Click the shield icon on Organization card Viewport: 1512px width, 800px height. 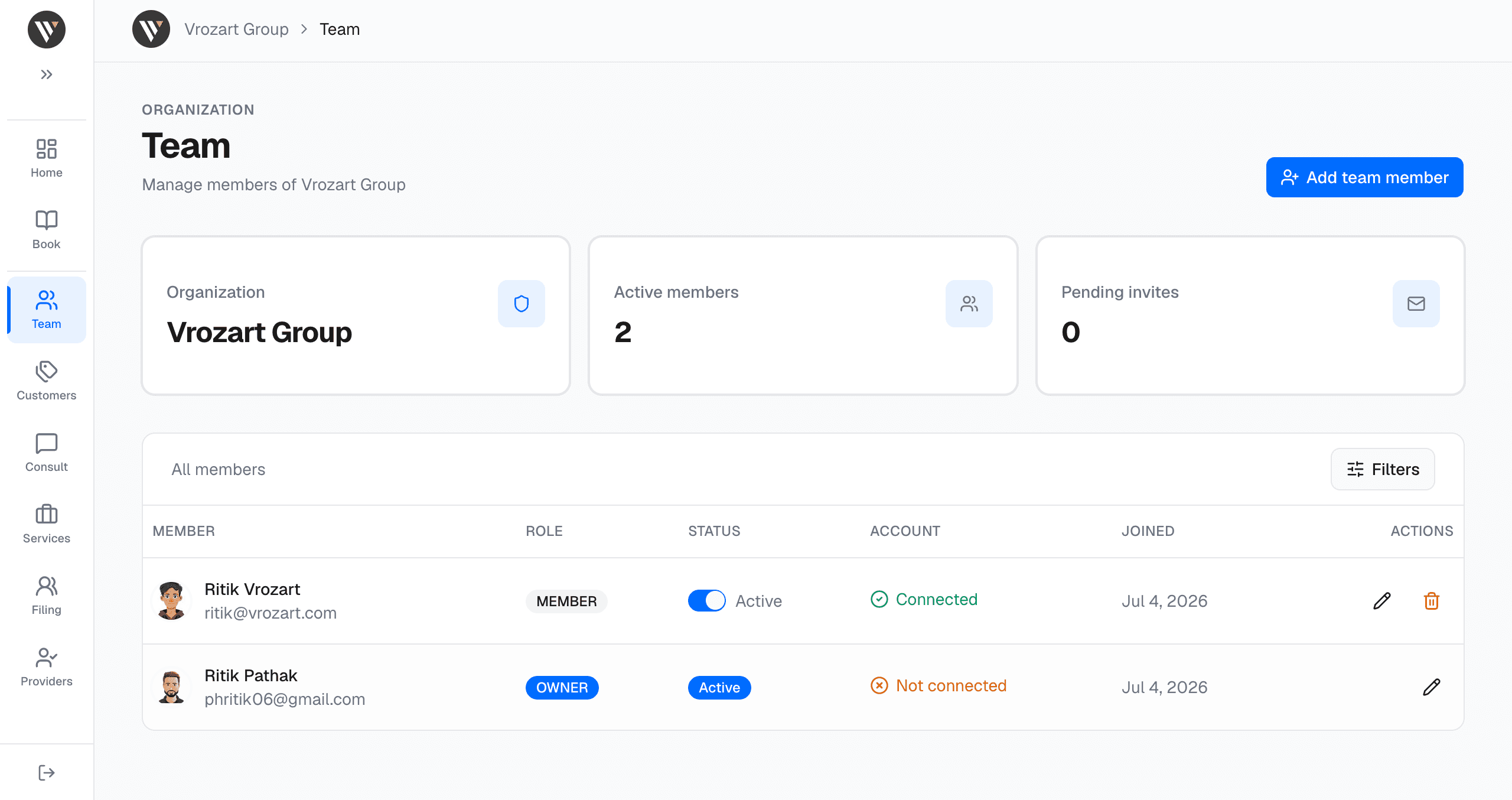tap(522, 304)
